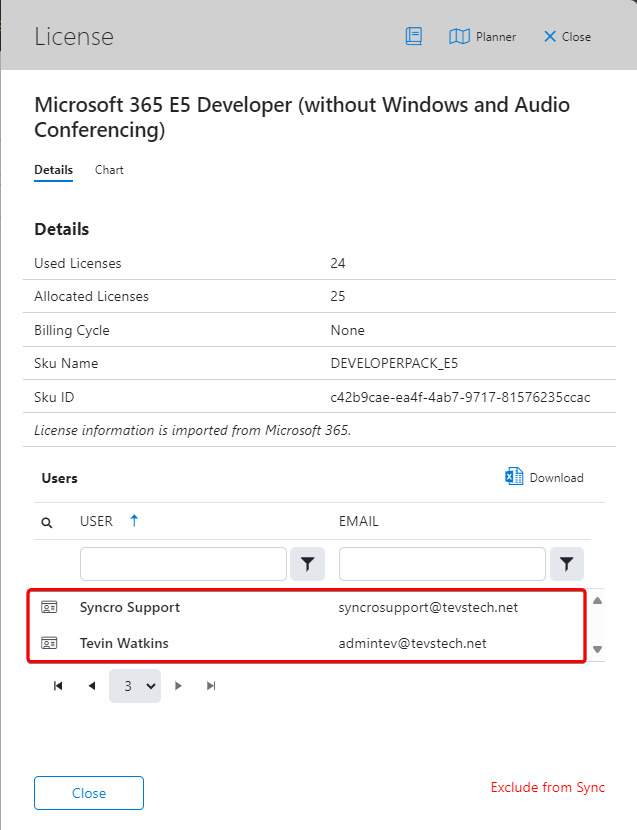
Task: Focus the EMAIL filter text box
Action: (442, 564)
